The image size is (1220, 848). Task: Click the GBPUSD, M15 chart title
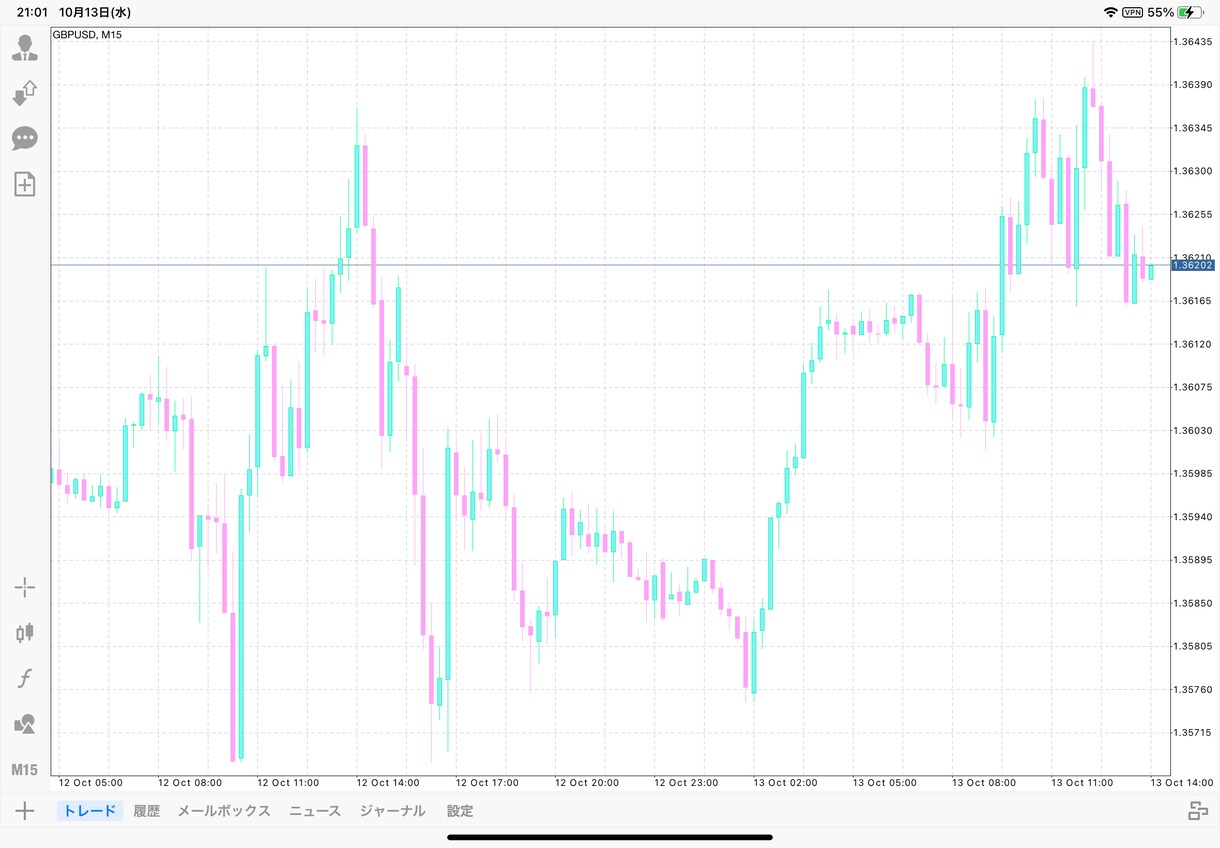87,35
